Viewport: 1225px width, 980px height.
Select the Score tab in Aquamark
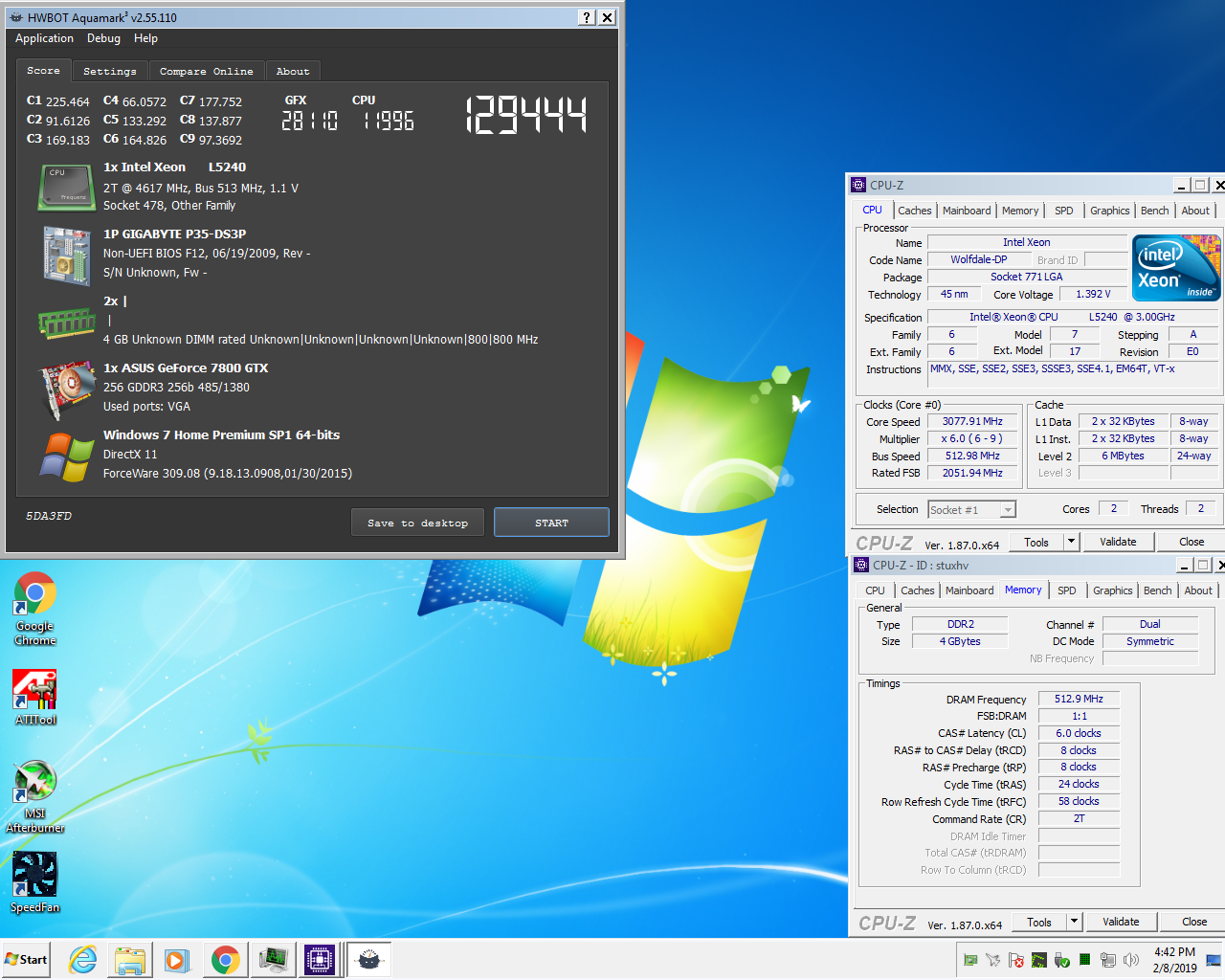click(x=43, y=71)
